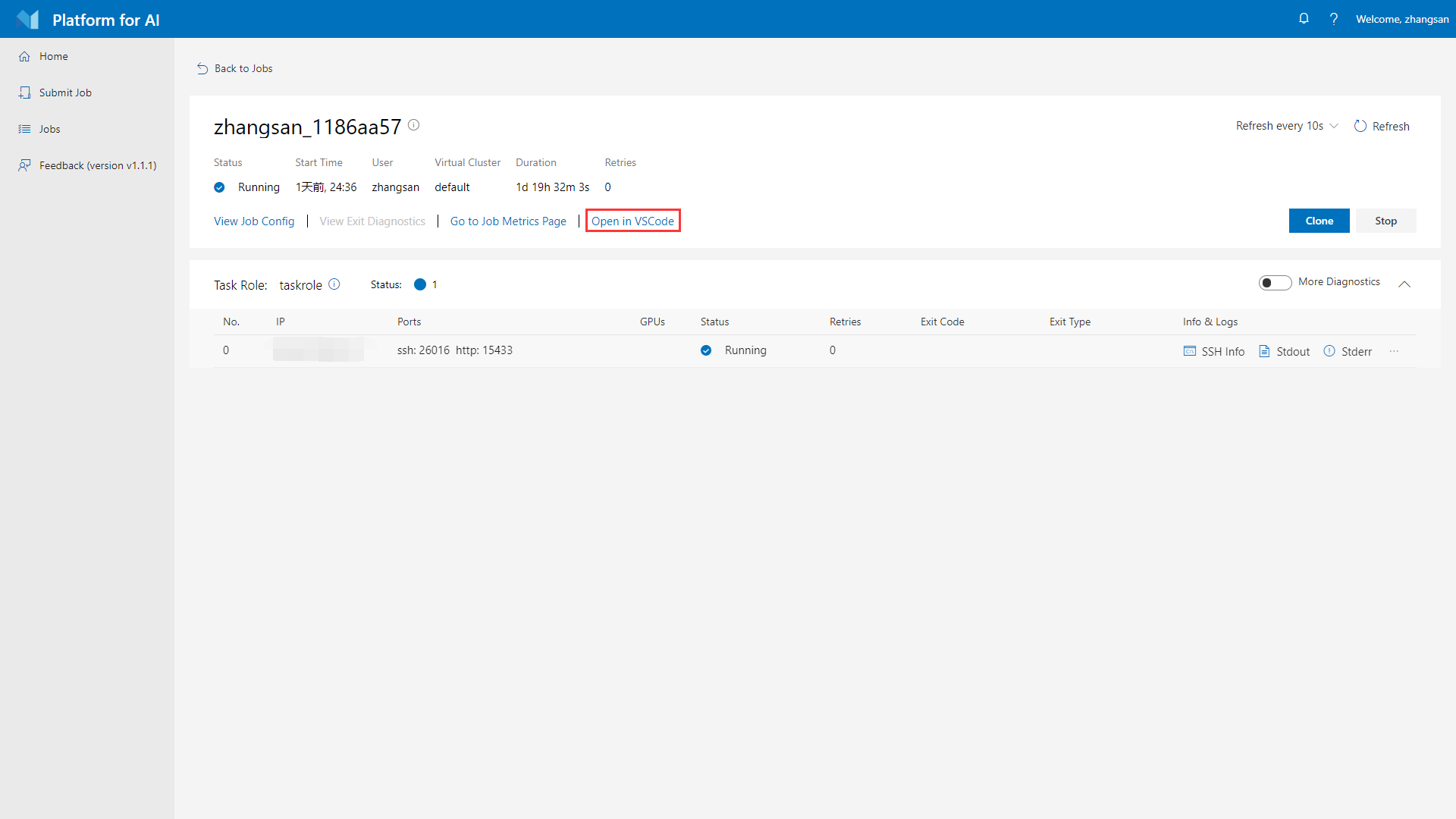
Task: Click the info icon beside job name
Action: tap(413, 125)
